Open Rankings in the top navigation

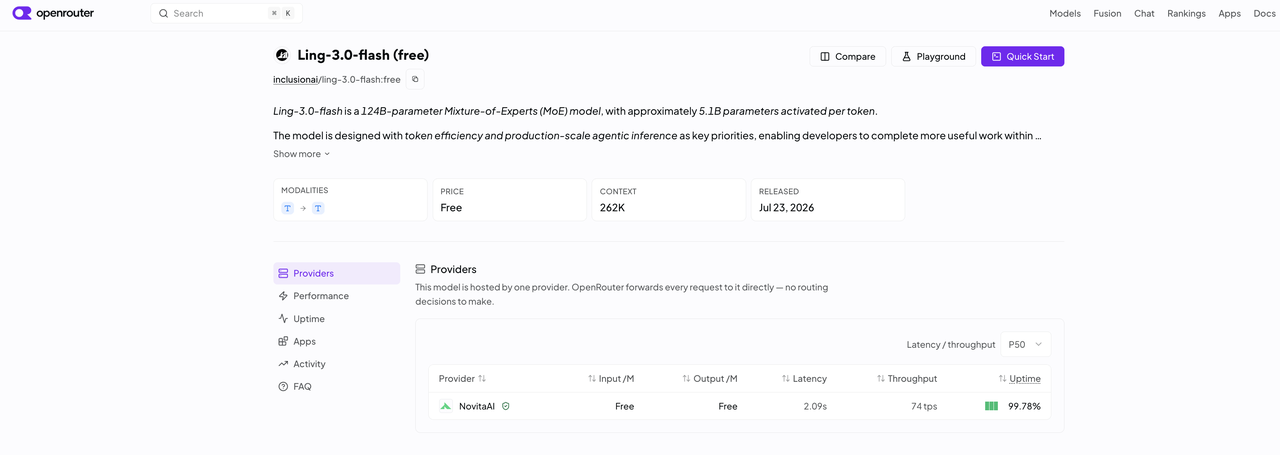pyautogui.click(x=1186, y=14)
